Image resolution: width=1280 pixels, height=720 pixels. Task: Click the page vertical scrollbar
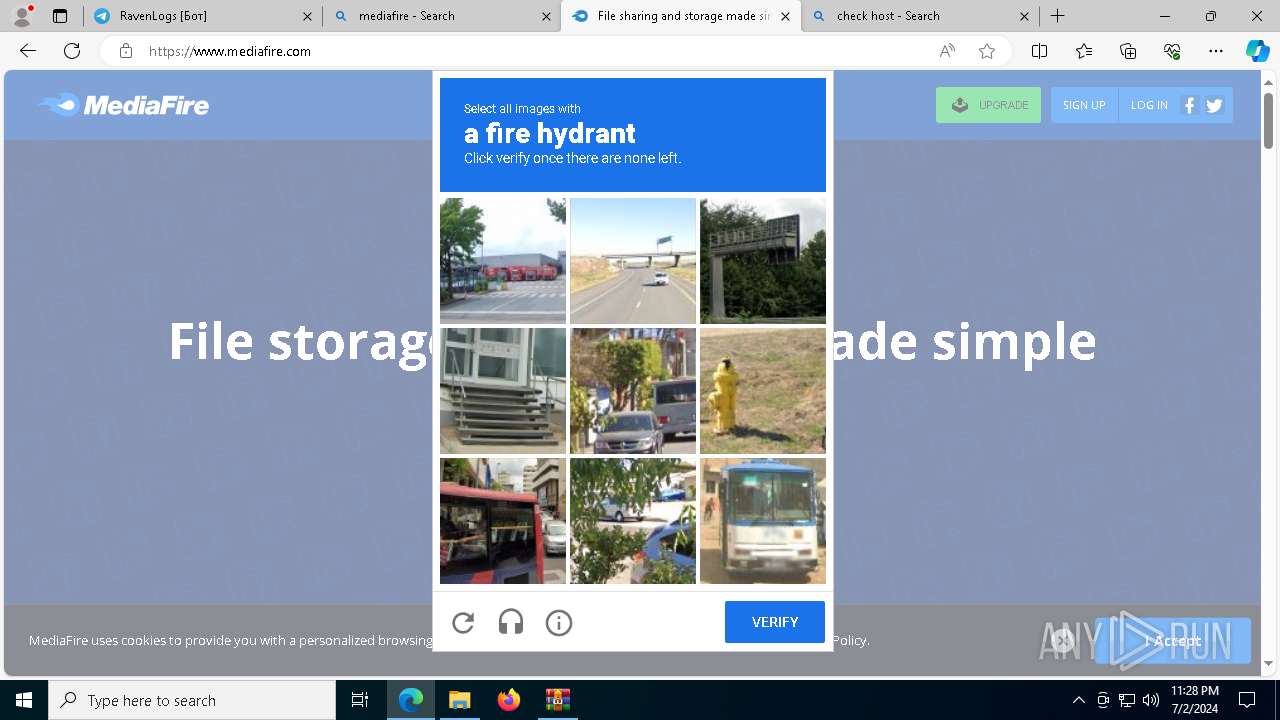click(1269, 120)
